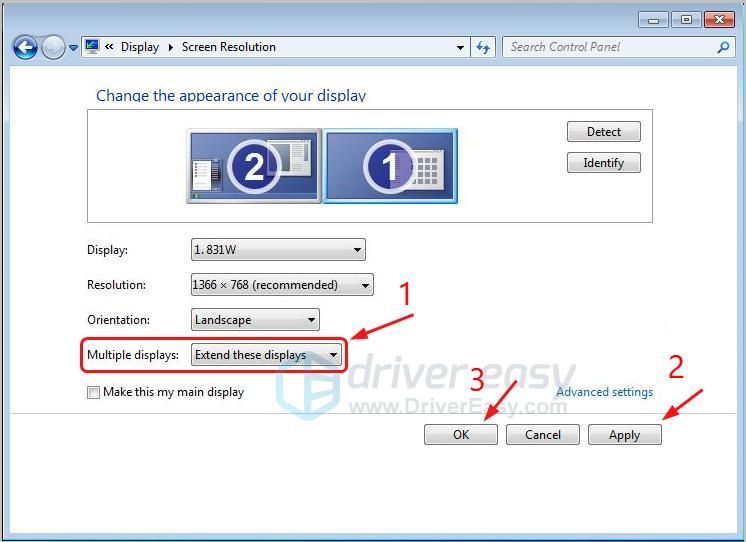
Task: Click the 'Display:' label
Action: [108, 250]
